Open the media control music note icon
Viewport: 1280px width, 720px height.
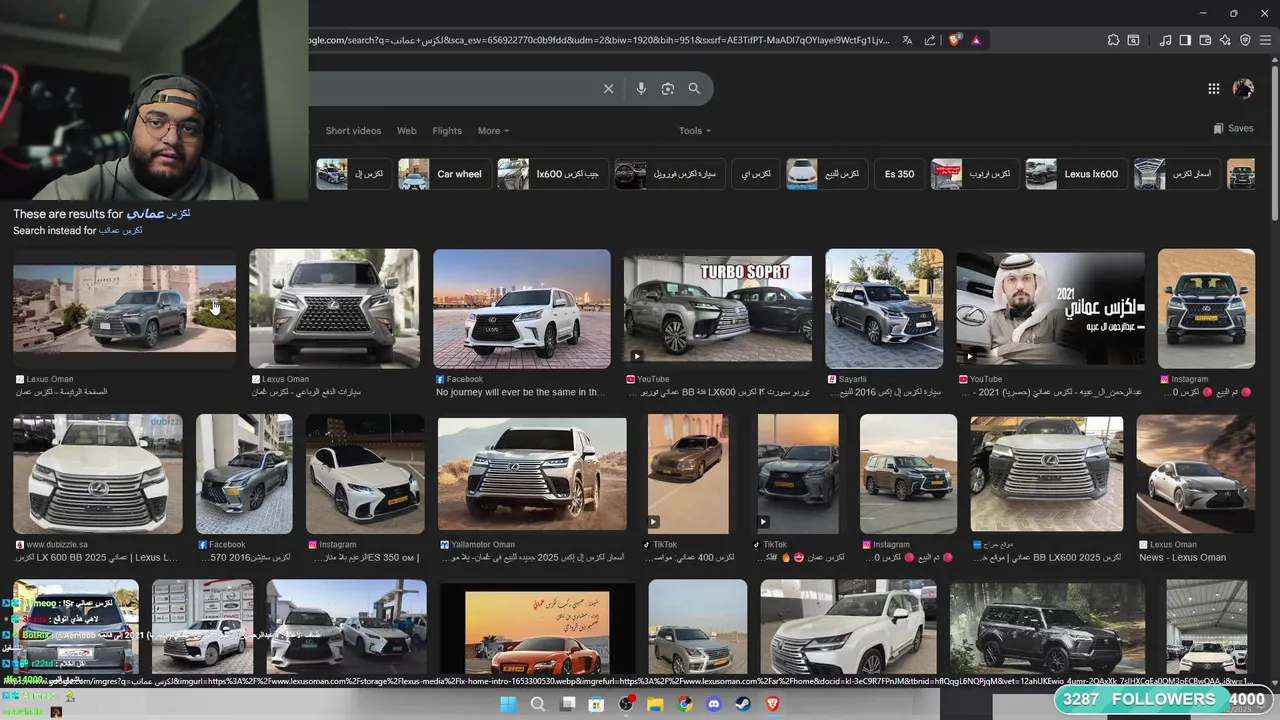(x=1166, y=40)
